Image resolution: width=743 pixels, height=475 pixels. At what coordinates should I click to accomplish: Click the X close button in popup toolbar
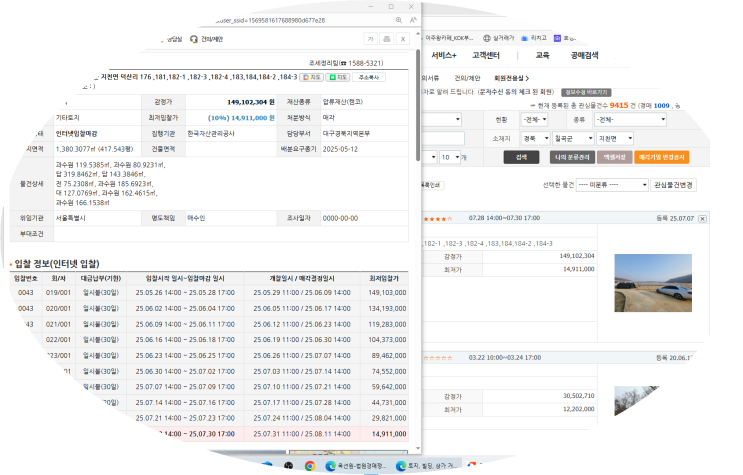click(x=403, y=39)
